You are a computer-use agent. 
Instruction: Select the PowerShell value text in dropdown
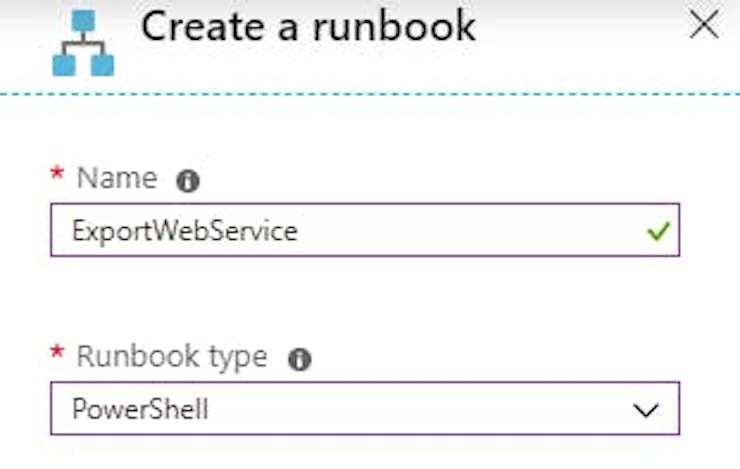pyautogui.click(x=140, y=409)
